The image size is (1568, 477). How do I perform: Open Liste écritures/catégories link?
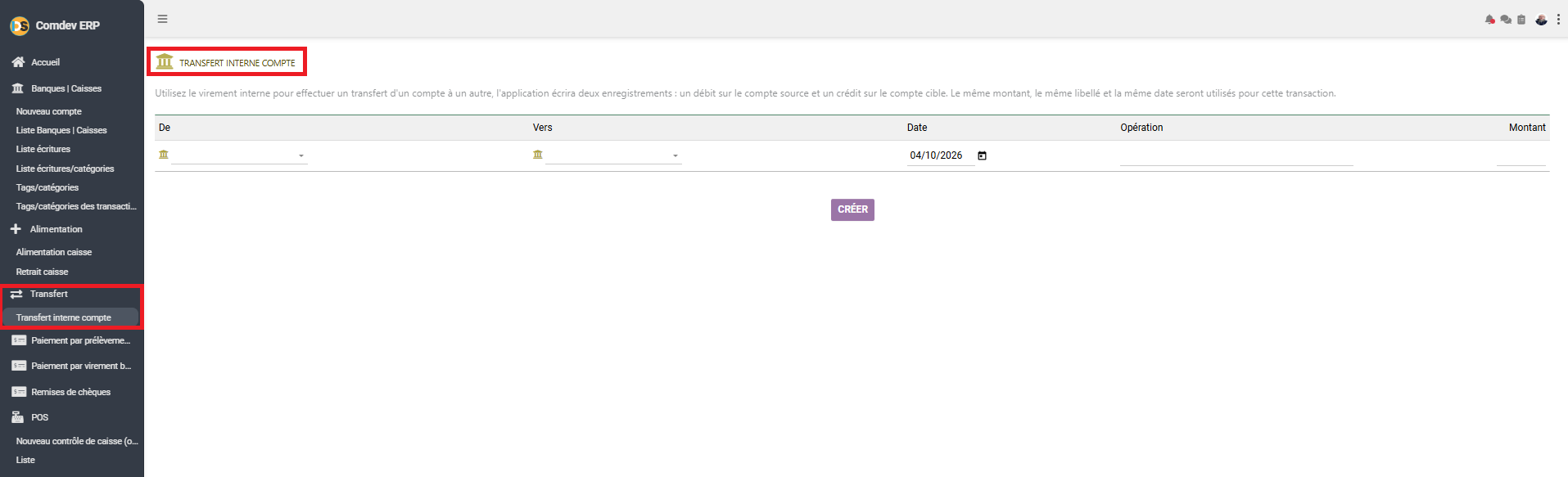tap(65, 169)
